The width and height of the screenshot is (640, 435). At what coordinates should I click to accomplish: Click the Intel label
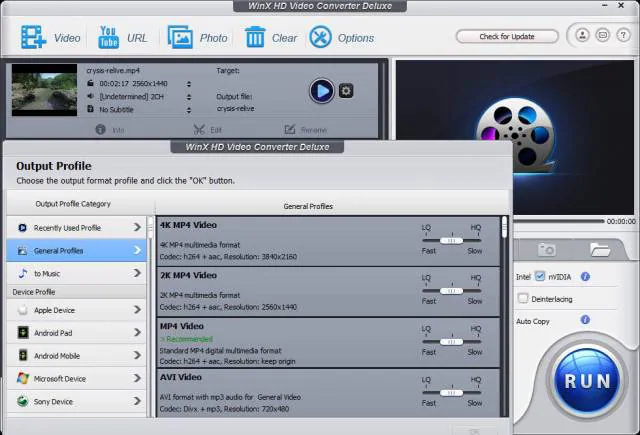(523, 277)
